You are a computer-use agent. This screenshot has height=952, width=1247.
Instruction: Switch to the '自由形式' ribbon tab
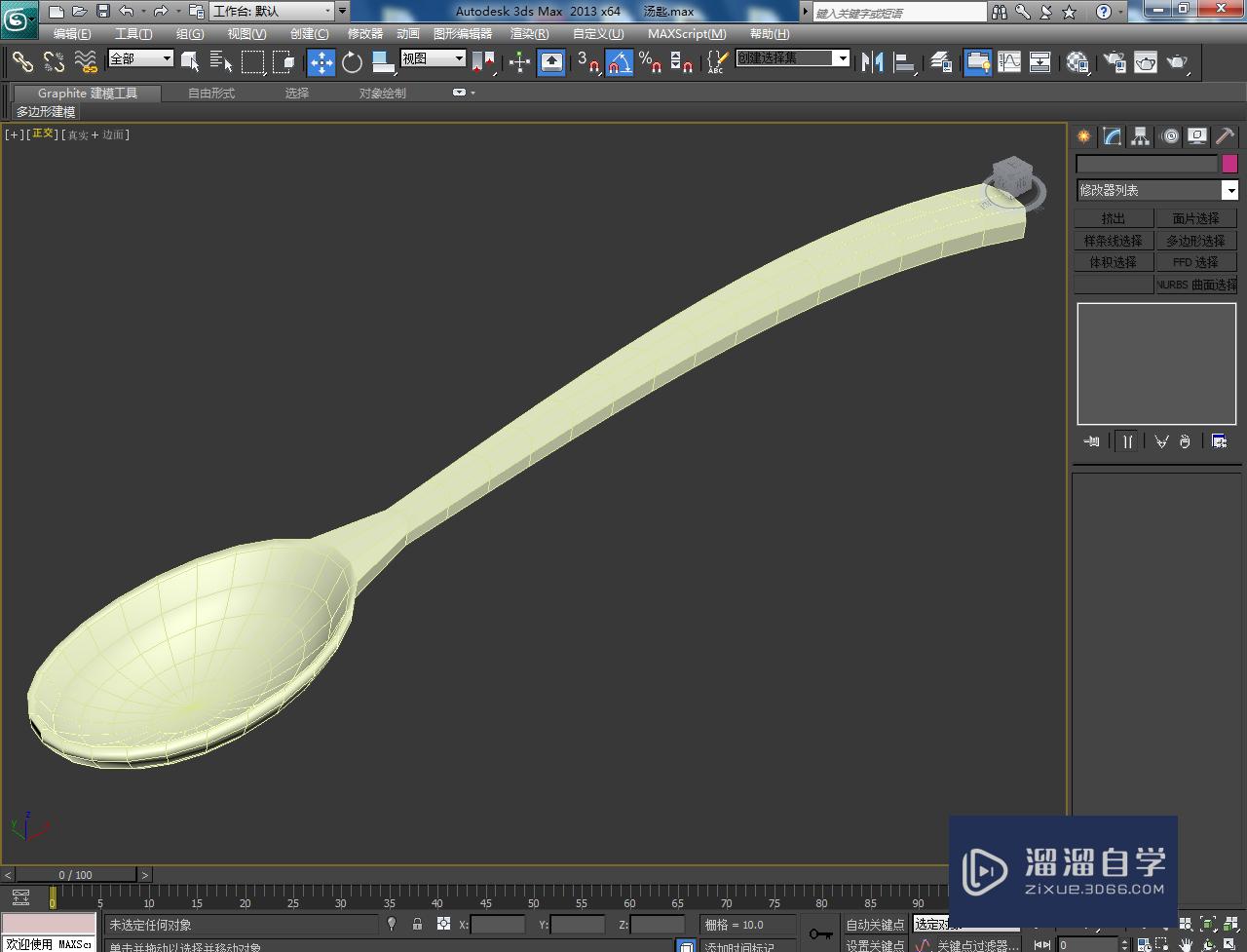[211, 94]
